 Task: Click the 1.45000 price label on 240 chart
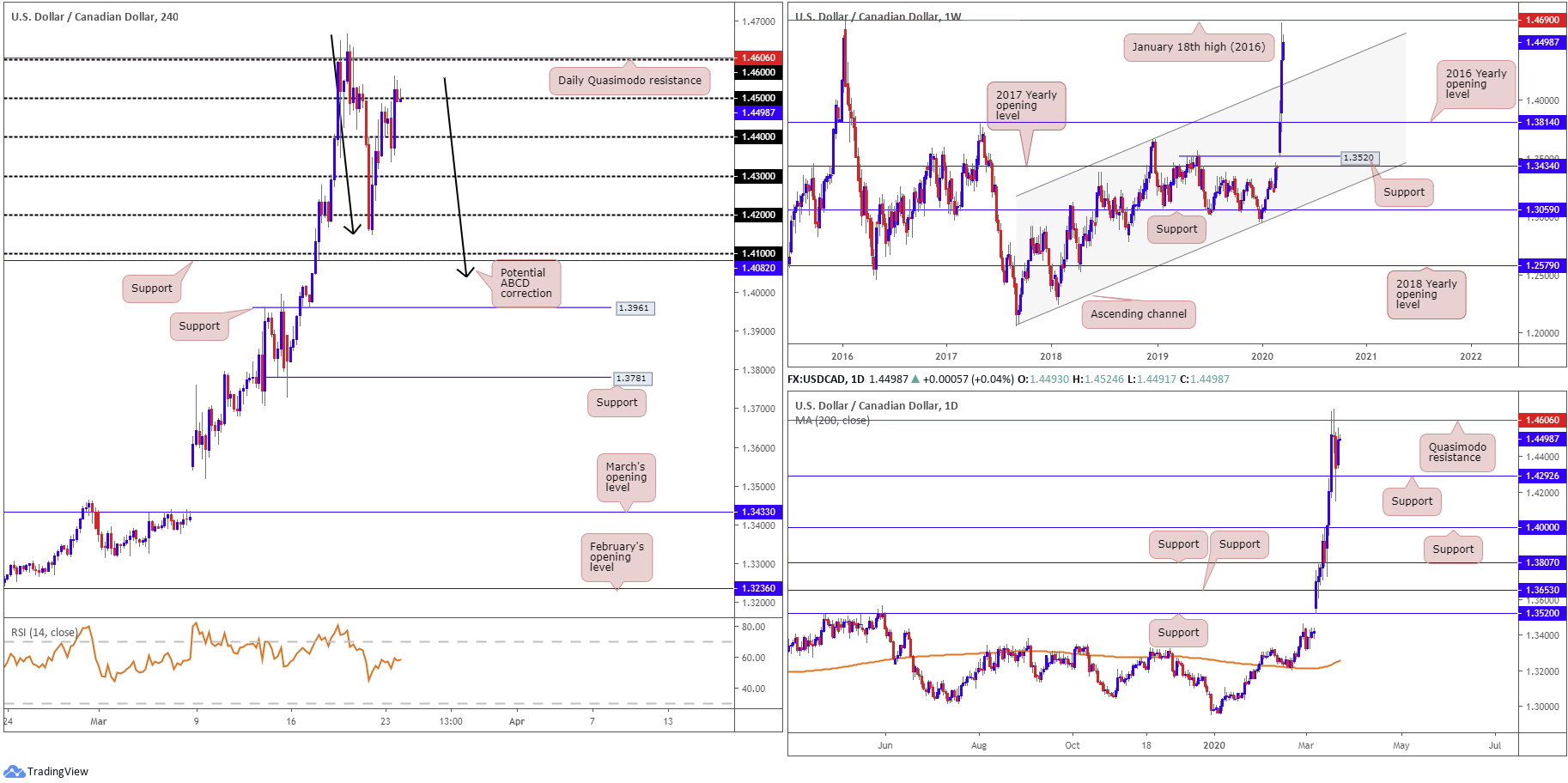(x=758, y=98)
